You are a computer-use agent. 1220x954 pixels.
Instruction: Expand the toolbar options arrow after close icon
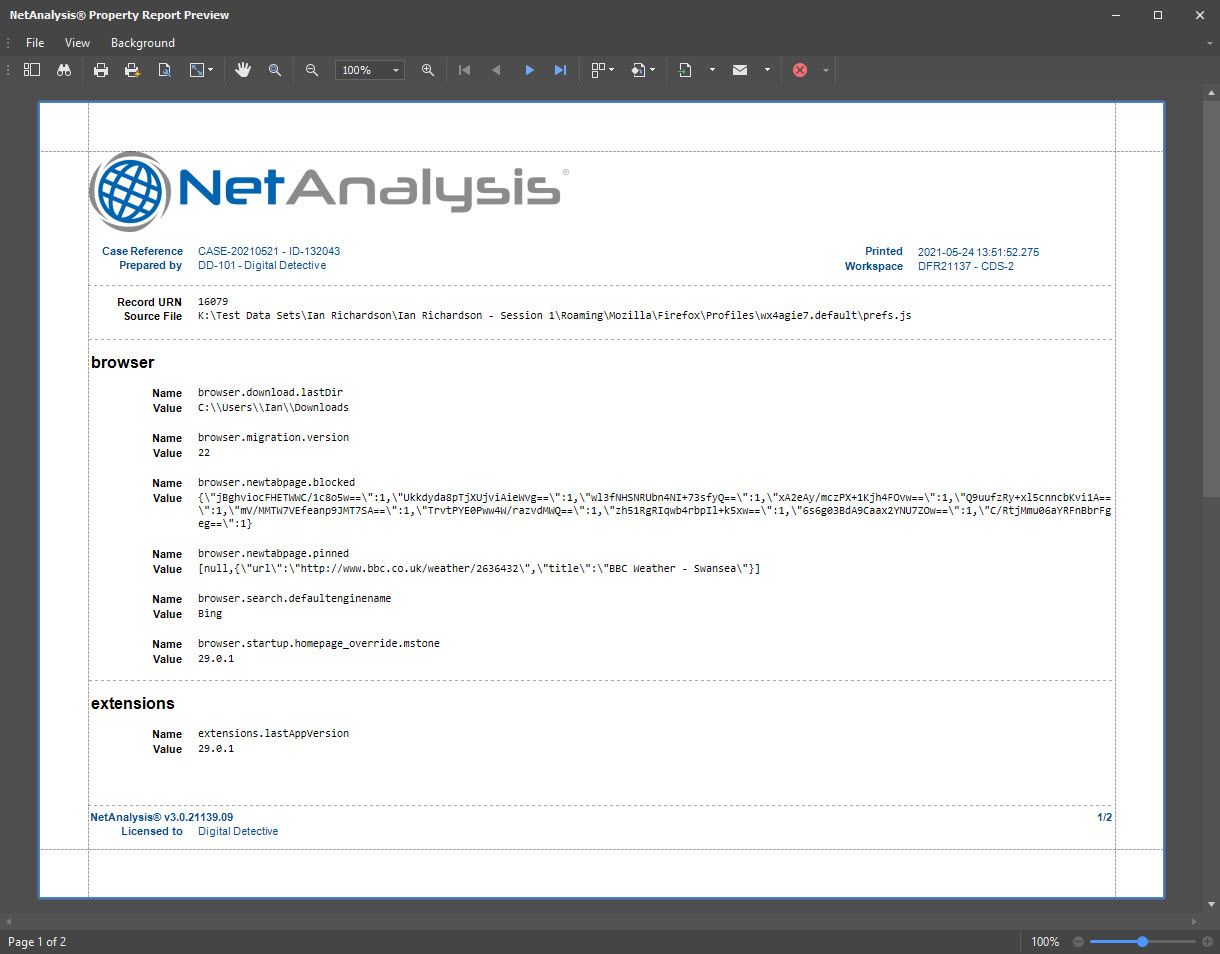tap(826, 70)
